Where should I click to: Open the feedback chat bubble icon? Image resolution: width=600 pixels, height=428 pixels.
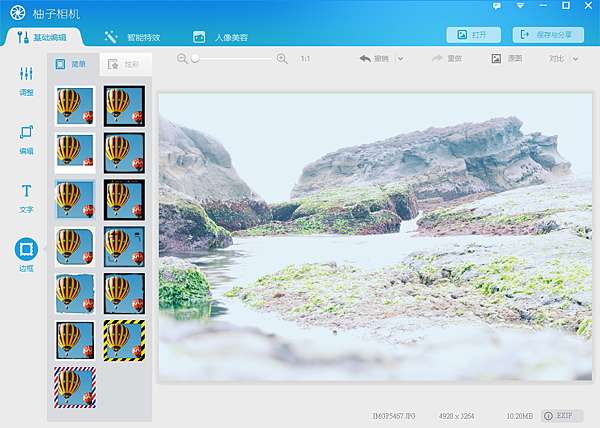point(497,6)
